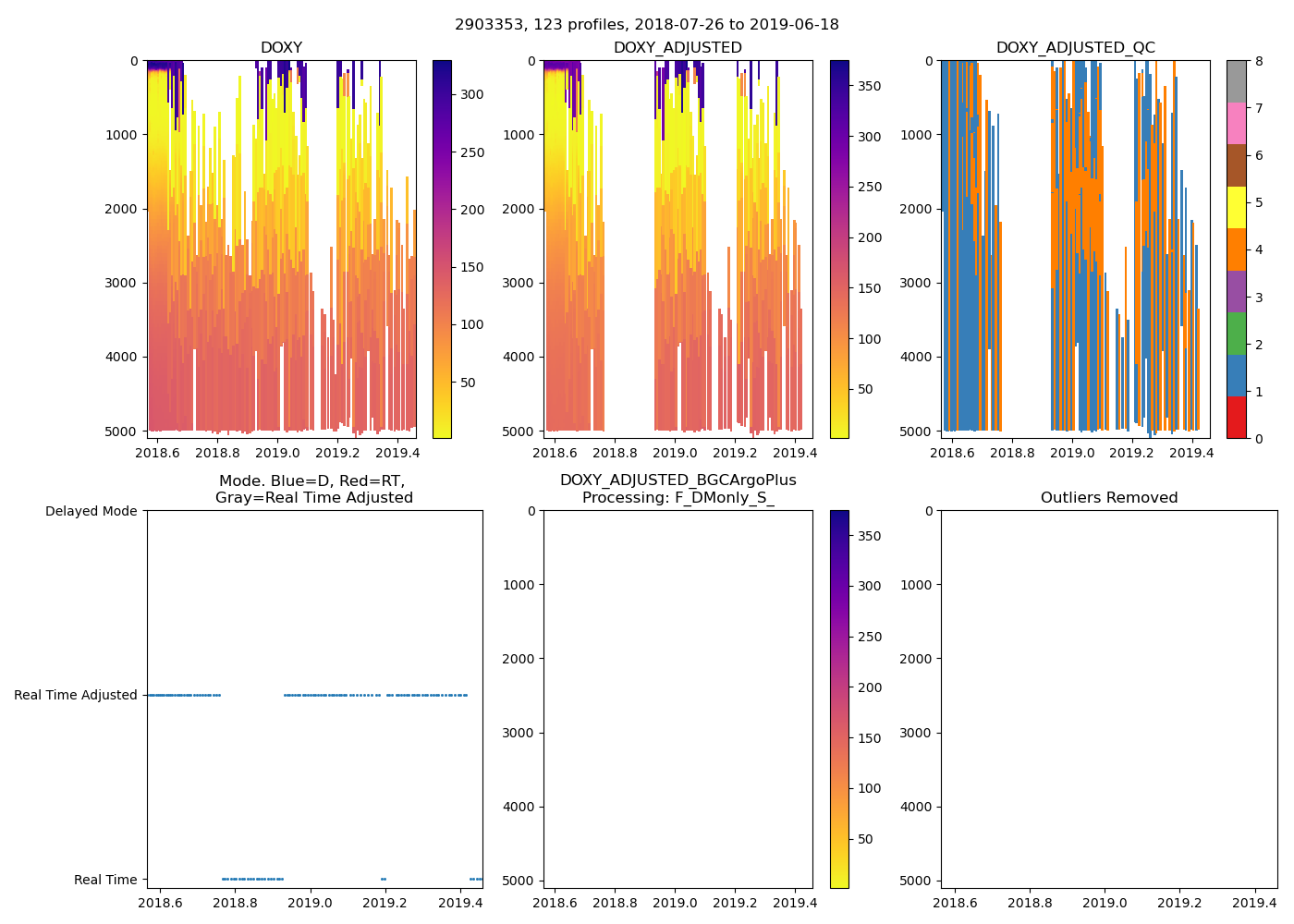Select the "Real Time Adjusted" axis label
Screen dimensions: 1294x924
point(76,695)
